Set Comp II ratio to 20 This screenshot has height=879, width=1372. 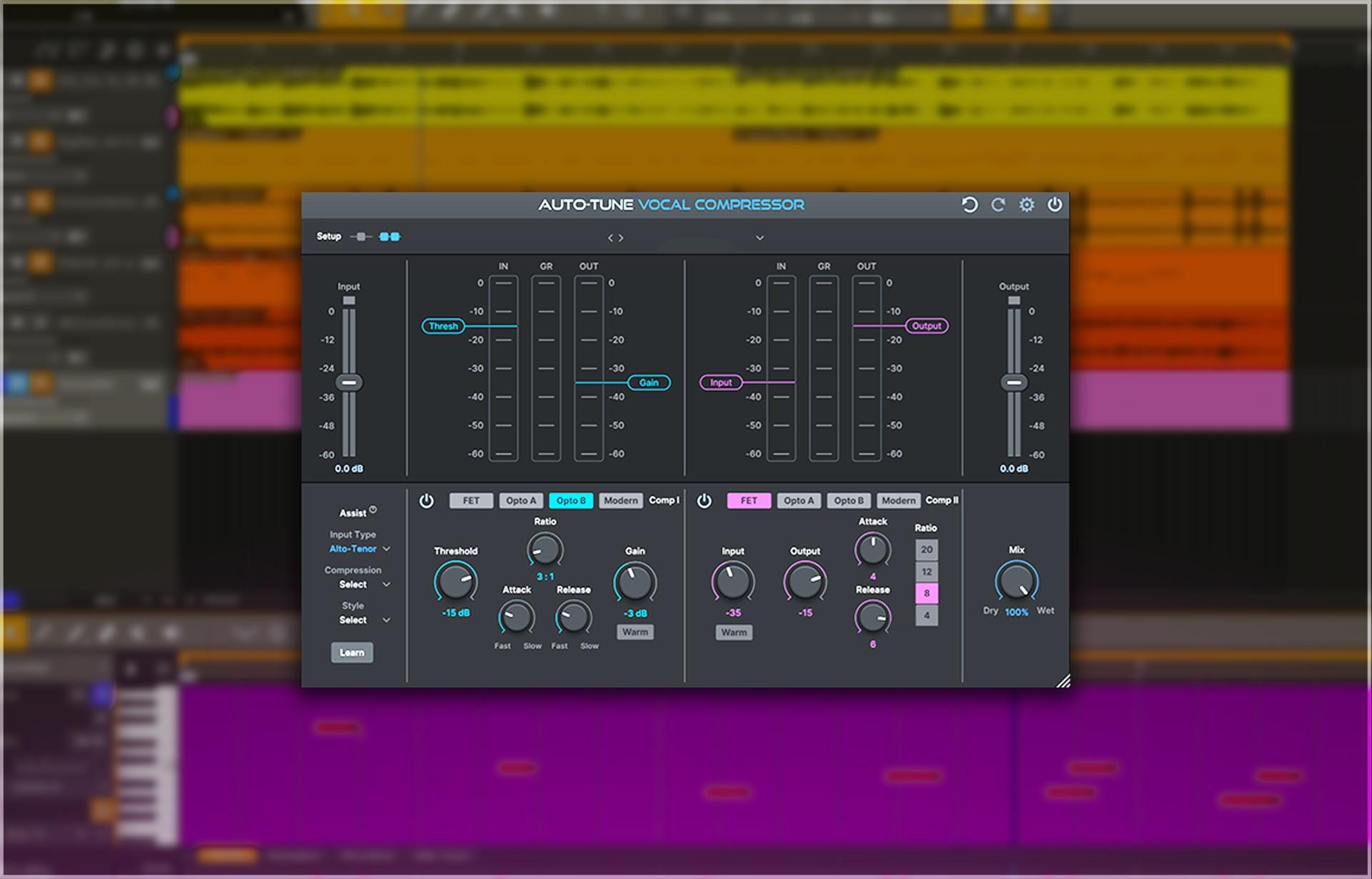927,550
